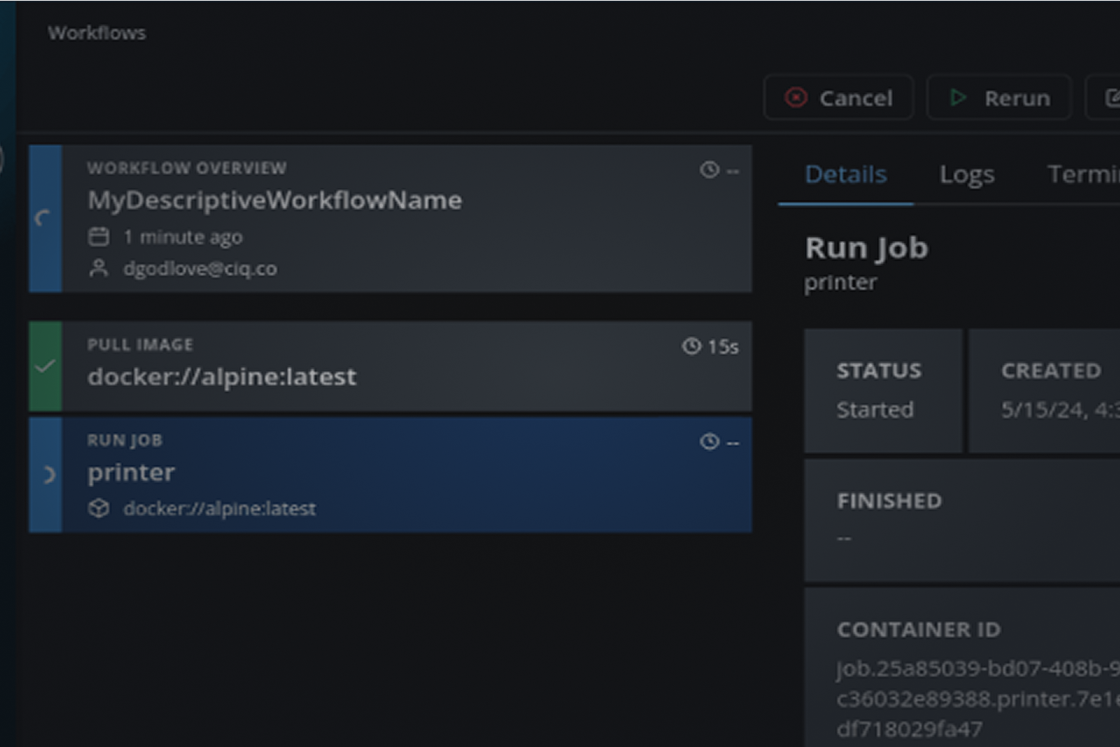Select the docker://alpine:latest Pull Image step
Viewport: 1120px width, 747px height.
(x=400, y=366)
